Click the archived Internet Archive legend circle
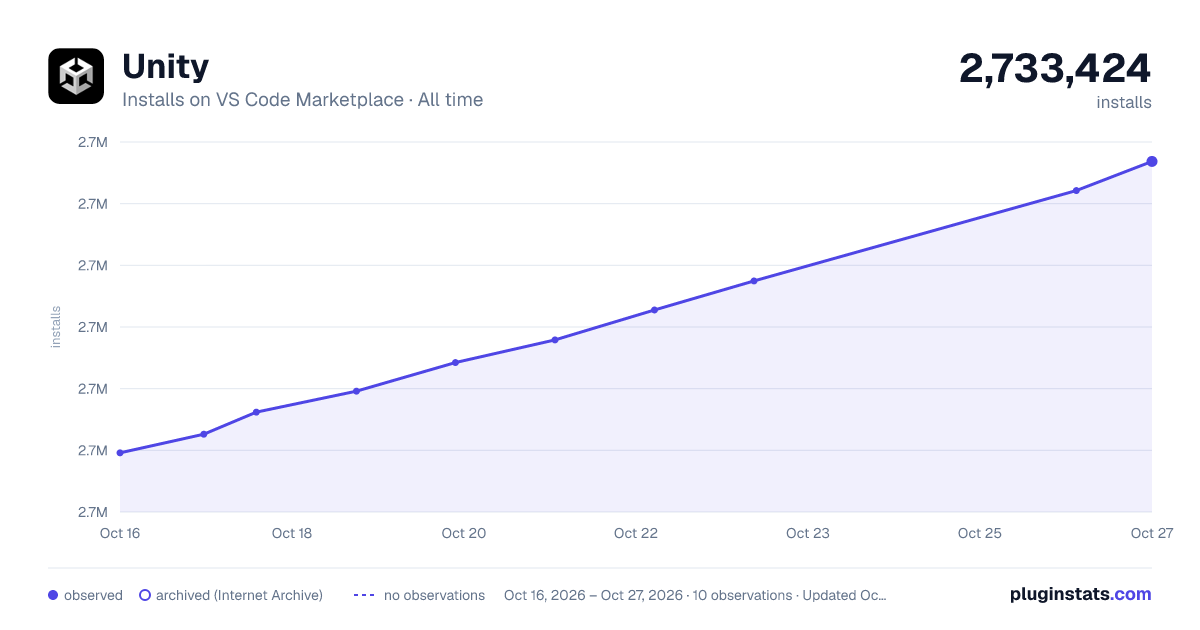Viewport: 1200px width, 630px height. [144, 595]
